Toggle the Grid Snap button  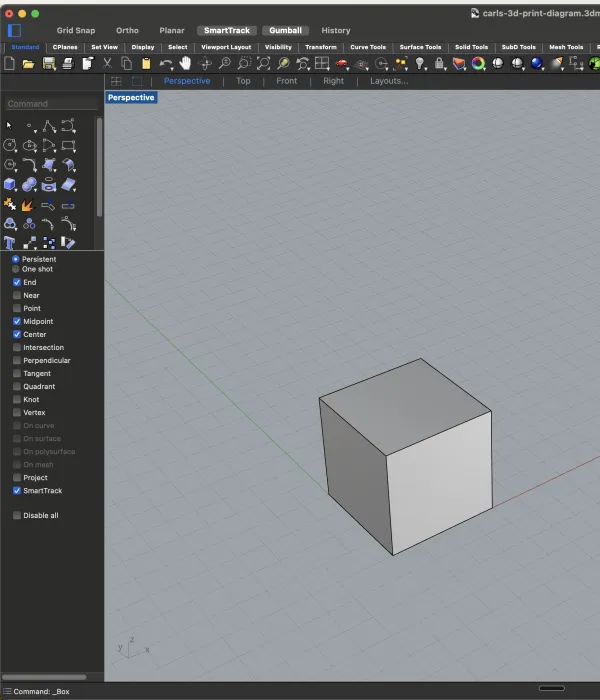pos(76,30)
